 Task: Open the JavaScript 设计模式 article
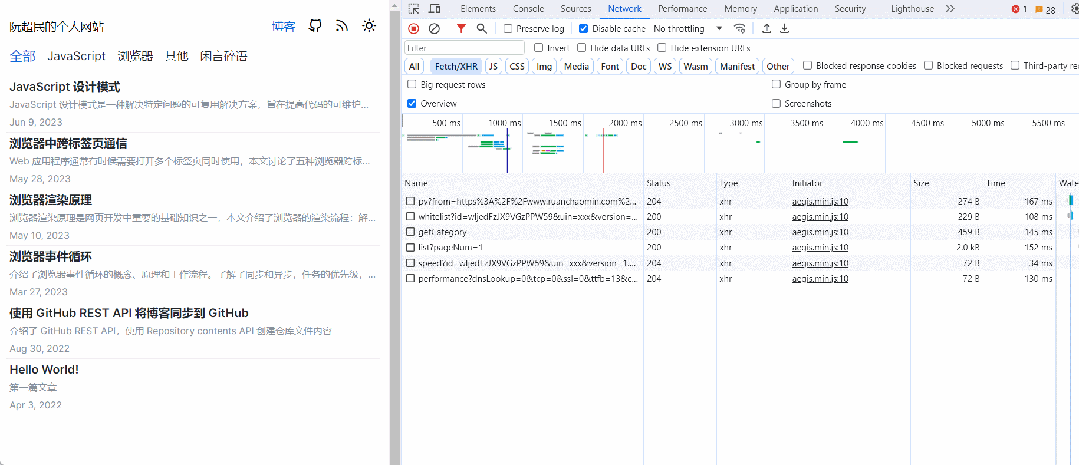pos(65,87)
